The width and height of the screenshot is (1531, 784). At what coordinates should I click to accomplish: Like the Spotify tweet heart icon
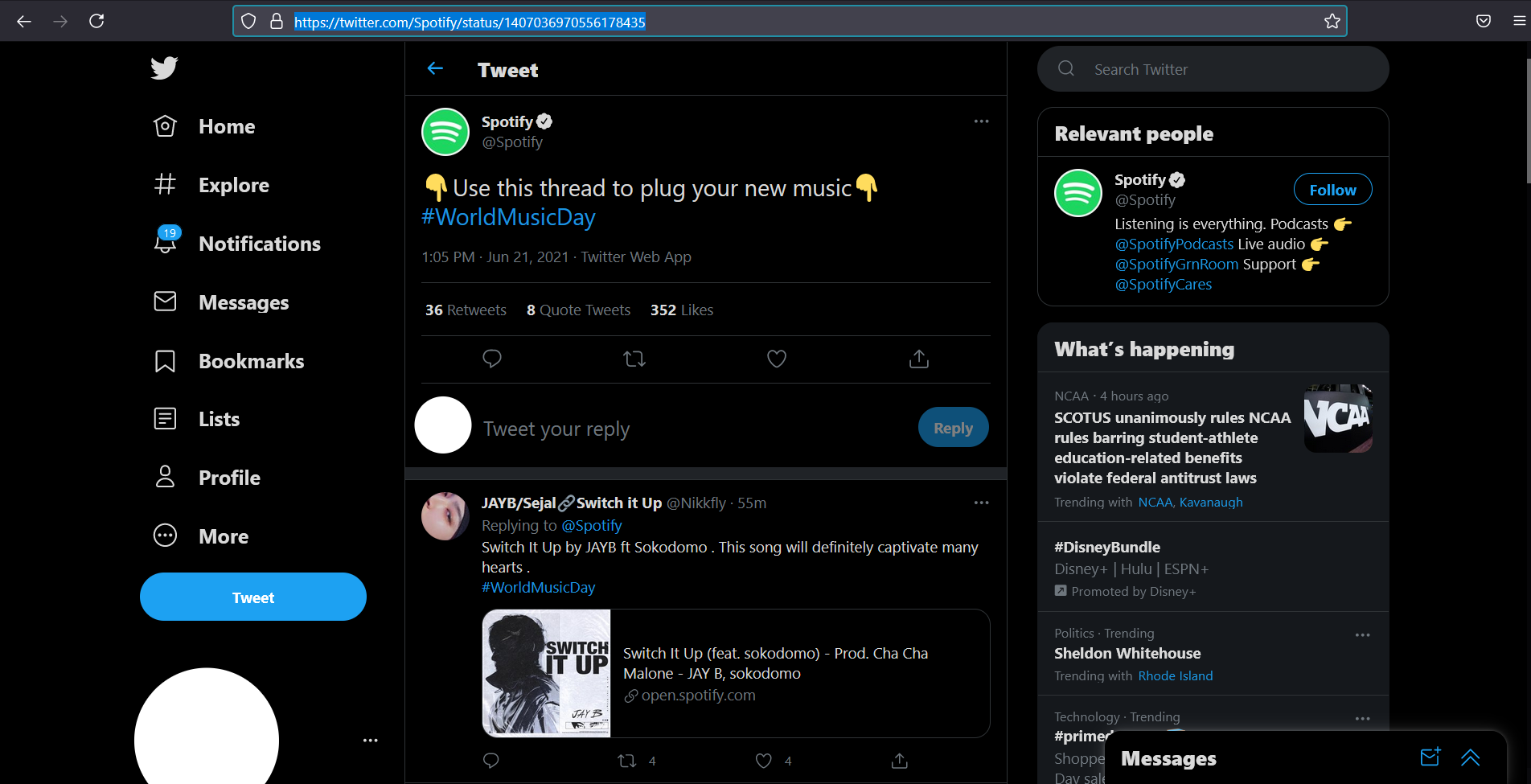776,359
